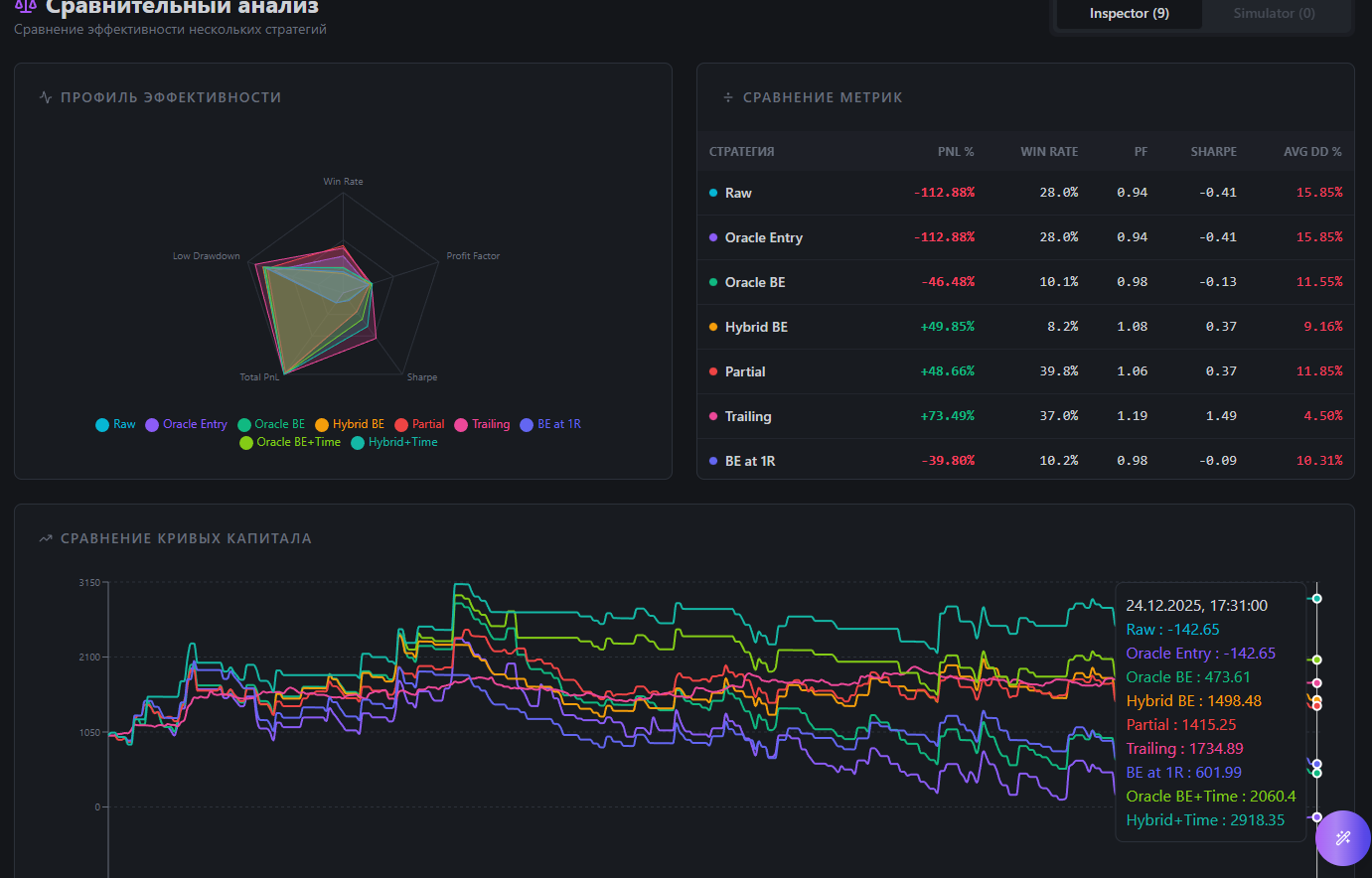
Task: Click the Hybrid+Time endpoint marker on chart
Action: [1316, 599]
